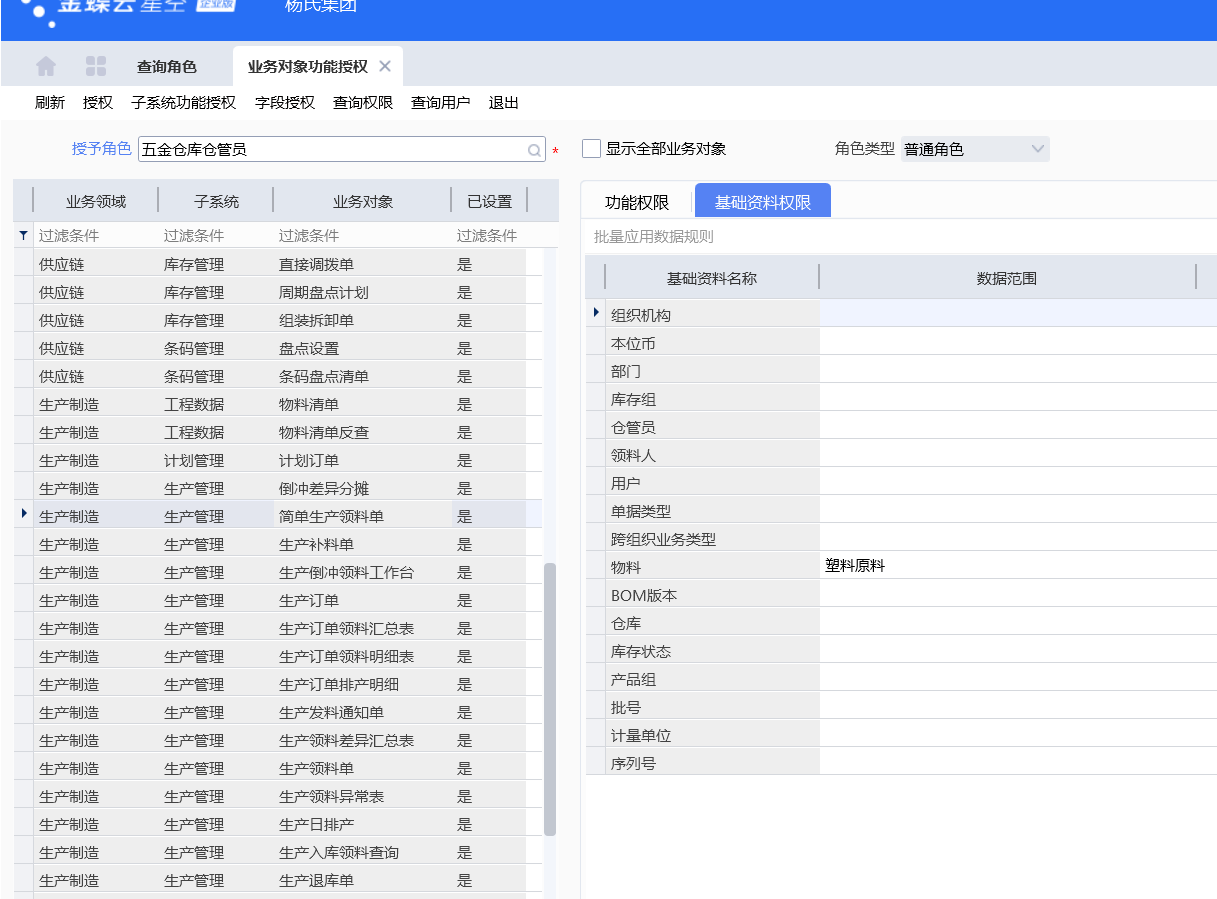Switch to the 查询角色 tab
This screenshot has width=1217, height=899.
point(167,67)
